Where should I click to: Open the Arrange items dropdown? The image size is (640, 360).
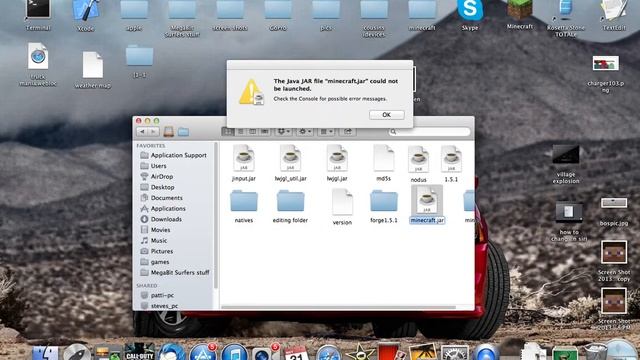[x=326, y=131]
